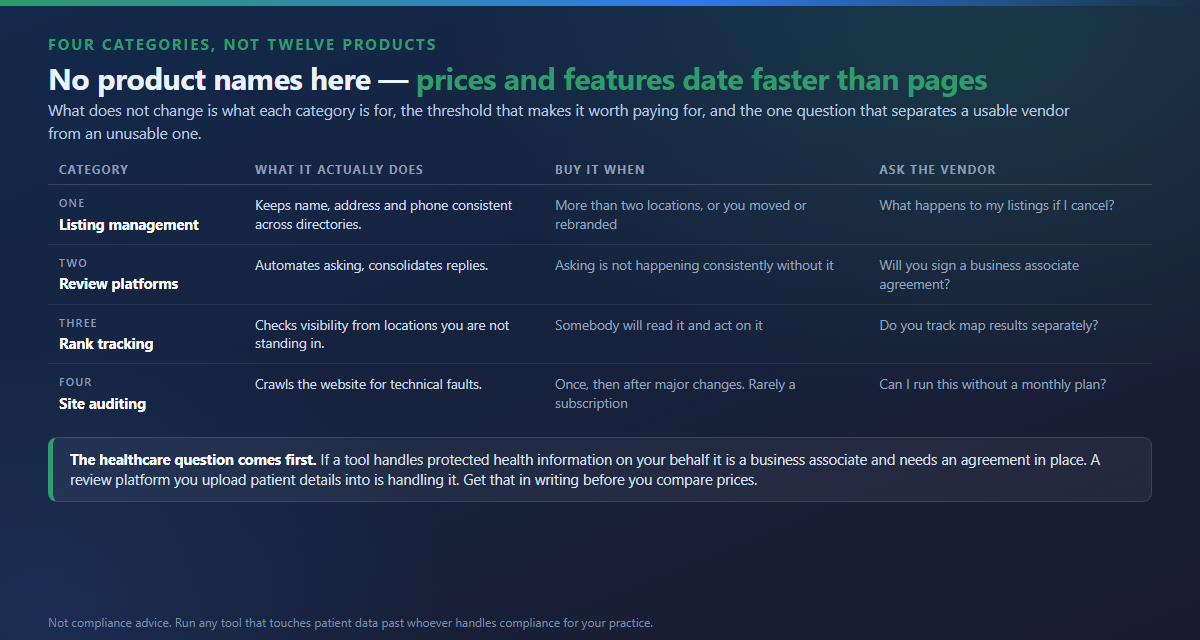
Task: Click the 'CATEGORY' column header
Action: (94, 170)
